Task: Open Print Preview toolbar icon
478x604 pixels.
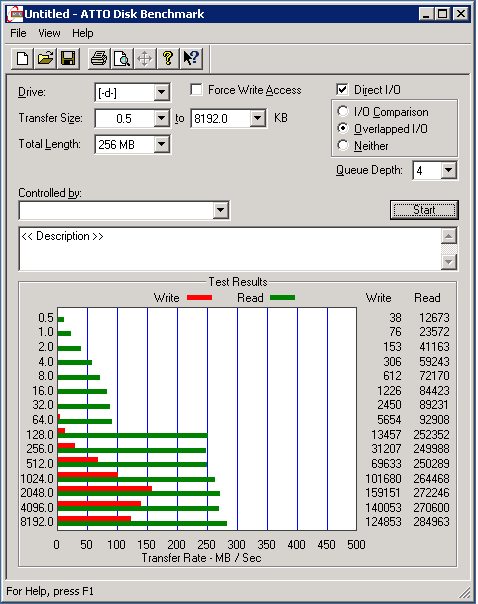Action: click(122, 59)
